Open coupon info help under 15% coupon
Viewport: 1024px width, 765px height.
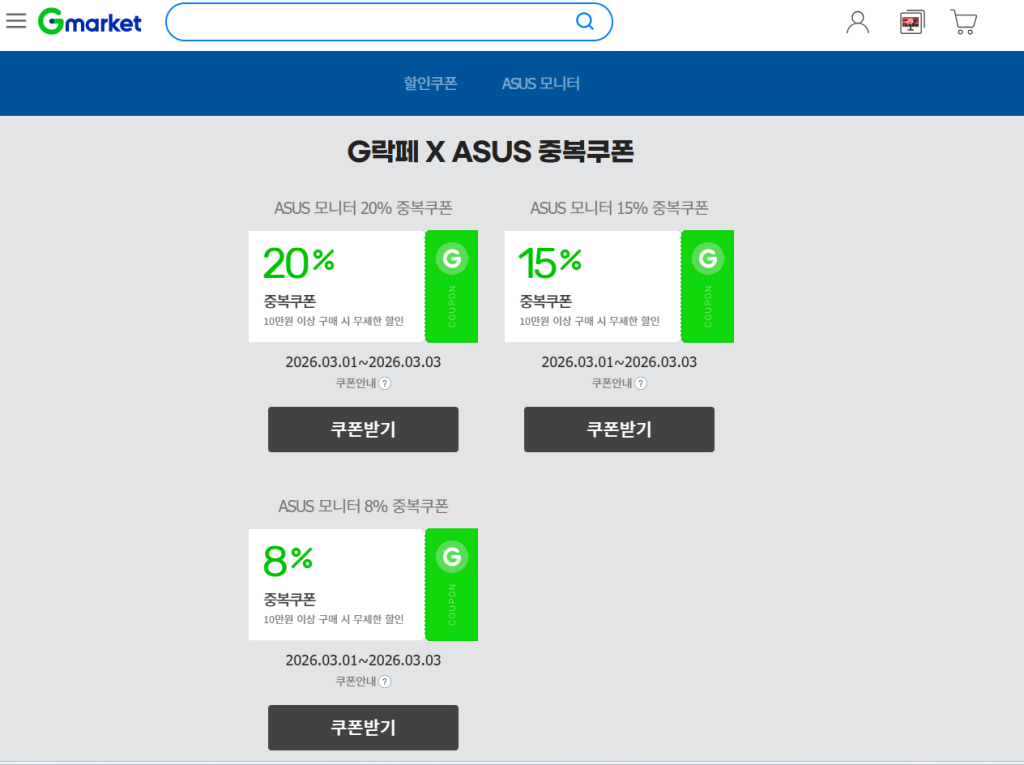[640, 383]
